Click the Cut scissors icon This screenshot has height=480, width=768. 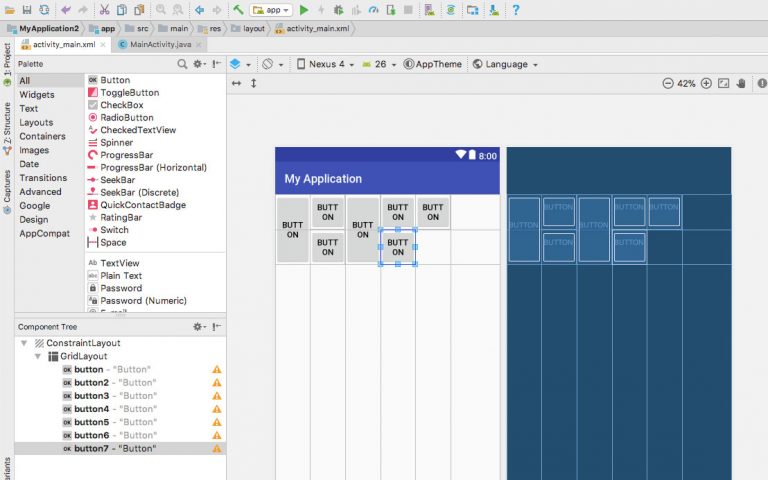click(104, 10)
